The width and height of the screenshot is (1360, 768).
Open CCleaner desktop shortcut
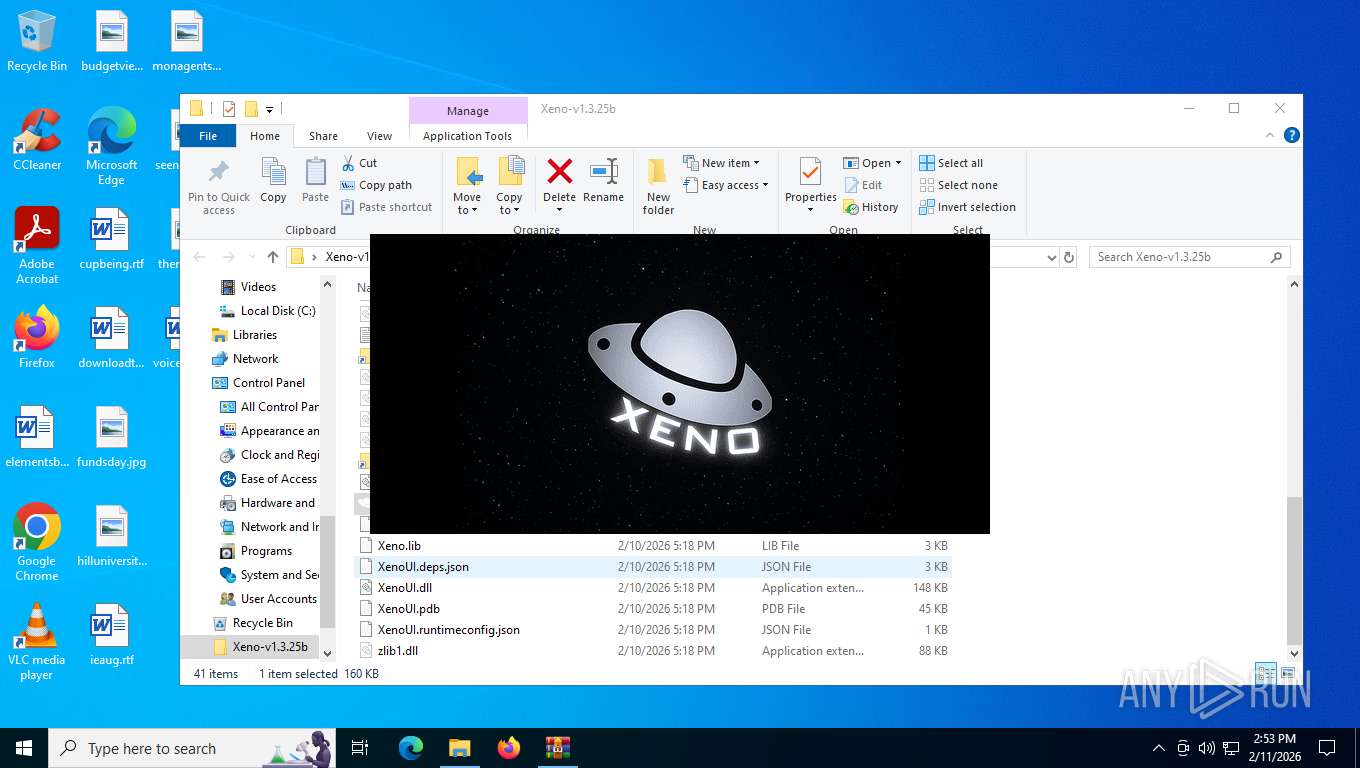click(37, 140)
